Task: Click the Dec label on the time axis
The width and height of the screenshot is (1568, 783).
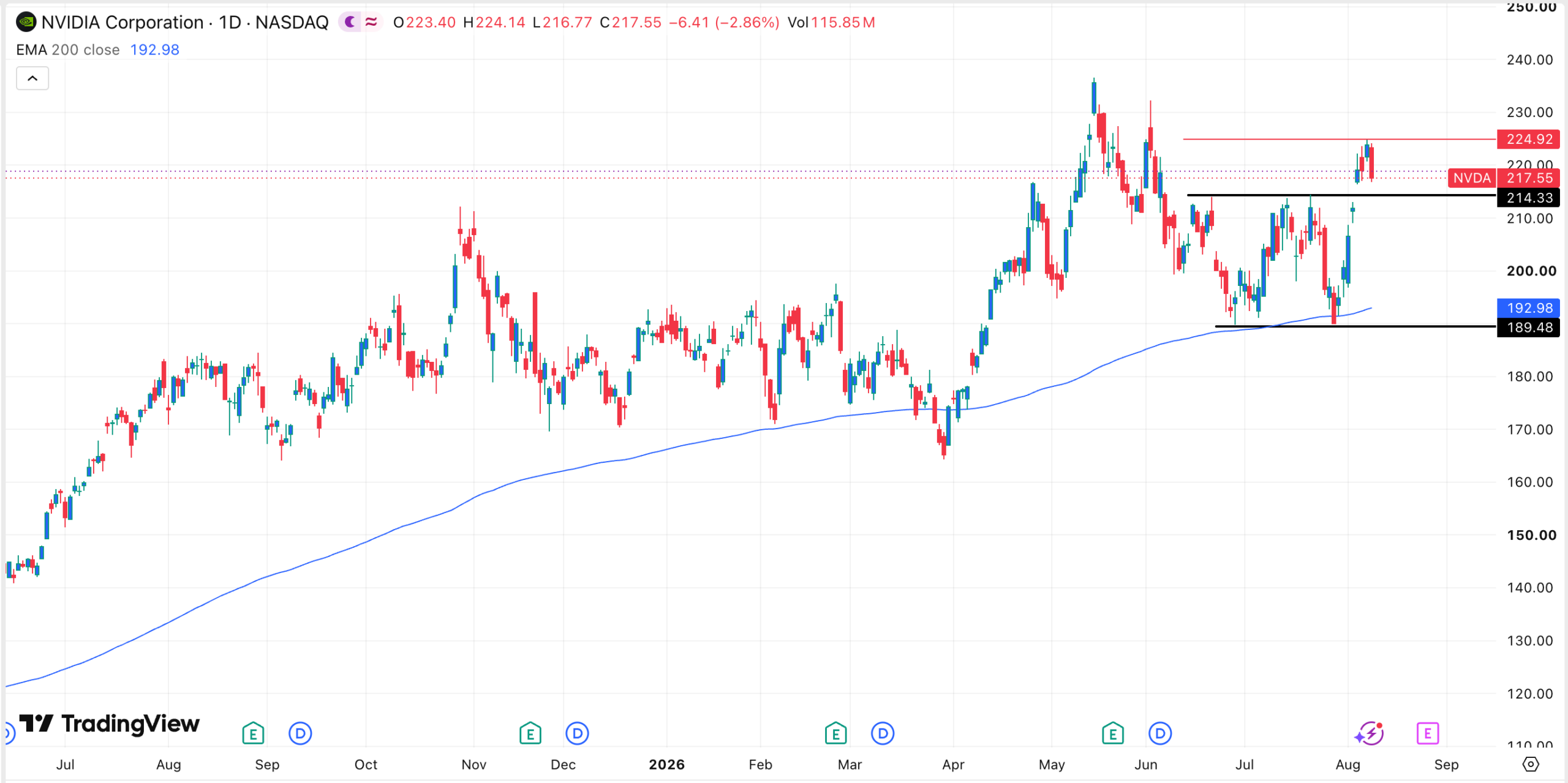Action: [x=563, y=765]
